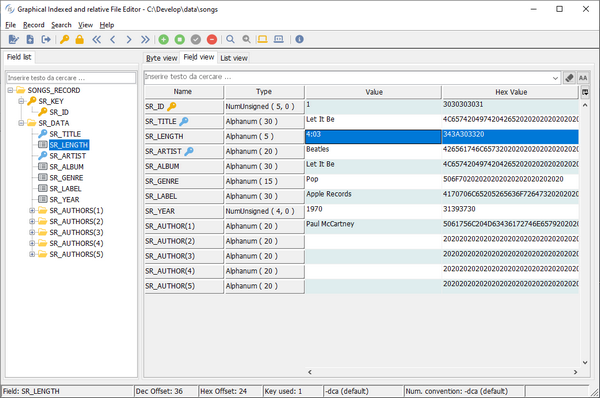Click the green square toolbar icon
Viewport: 600px width, 398px height.
[x=179, y=39]
